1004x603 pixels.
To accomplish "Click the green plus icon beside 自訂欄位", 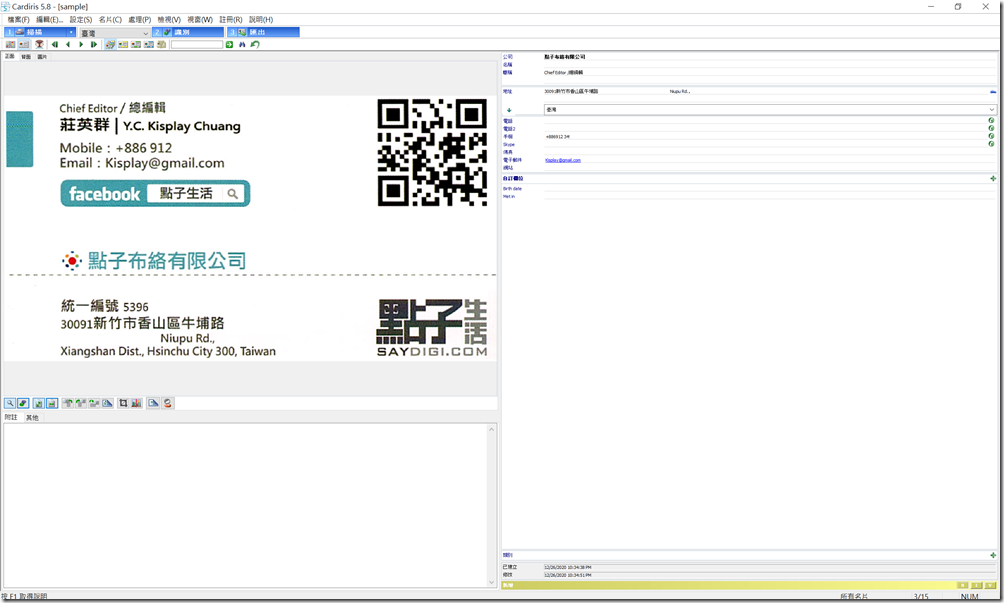I will [992, 179].
